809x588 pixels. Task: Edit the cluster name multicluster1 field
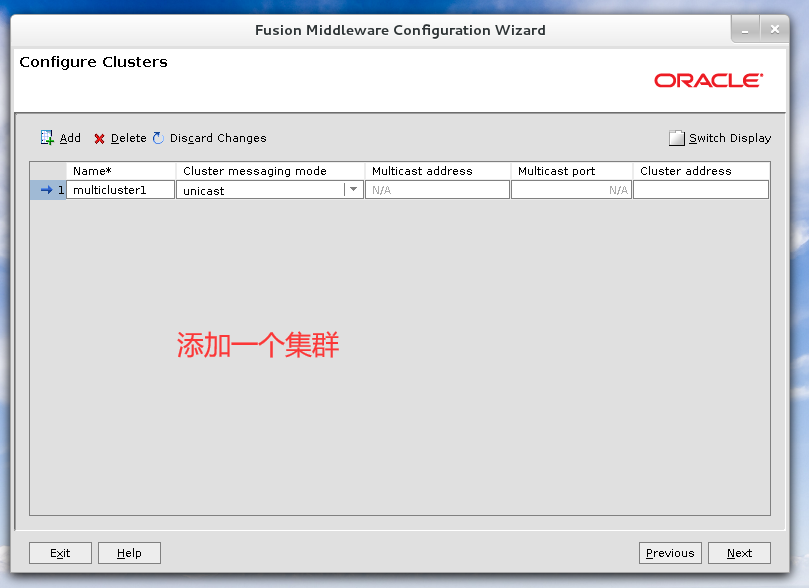click(121, 190)
